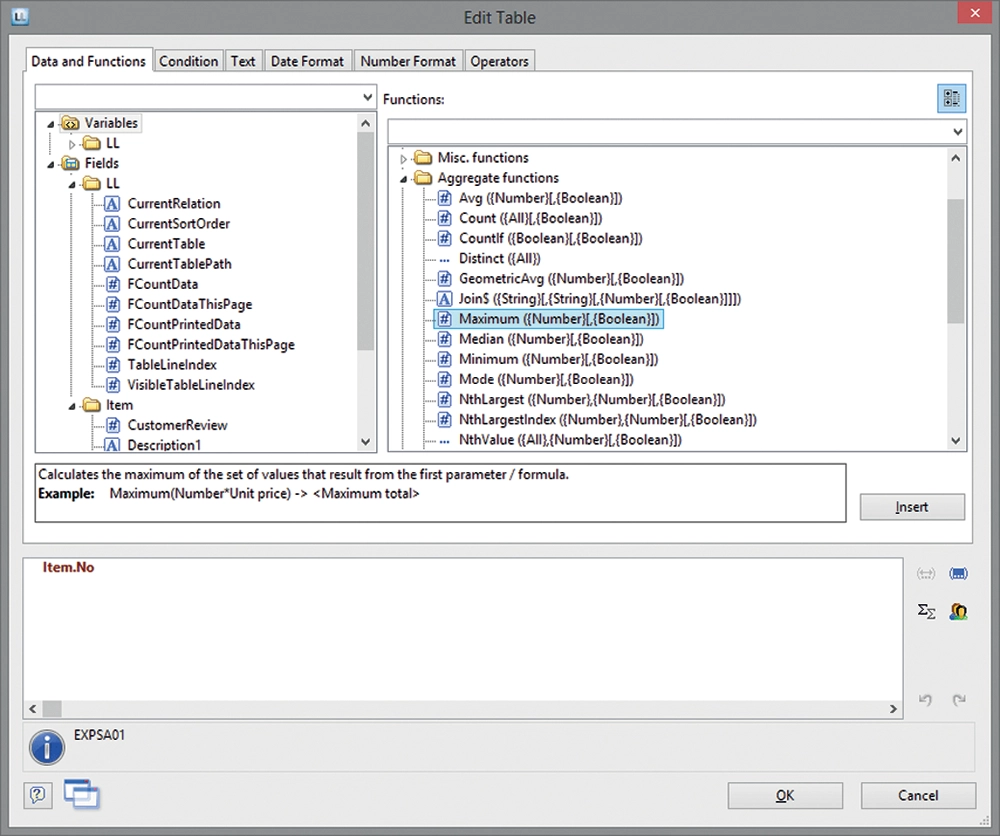Click the scroll-down arrow of the functions list

click(956, 441)
